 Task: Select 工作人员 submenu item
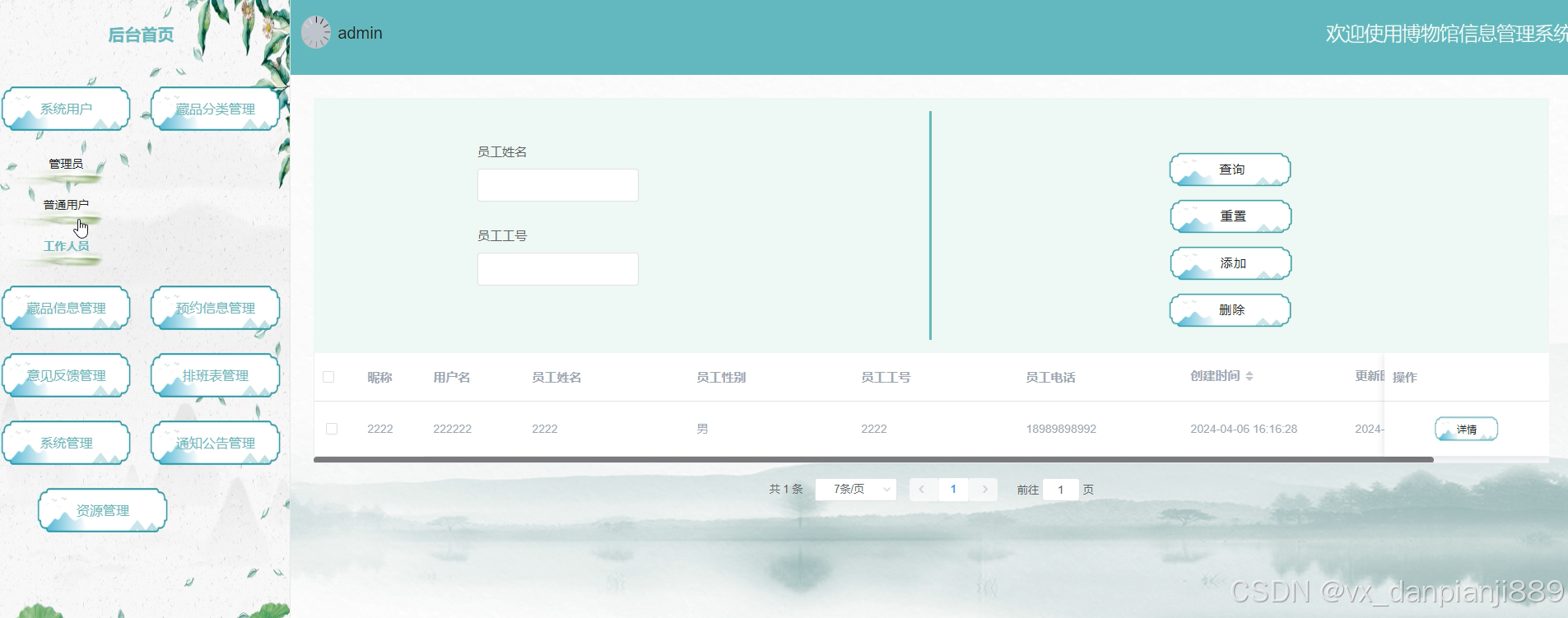click(66, 246)
